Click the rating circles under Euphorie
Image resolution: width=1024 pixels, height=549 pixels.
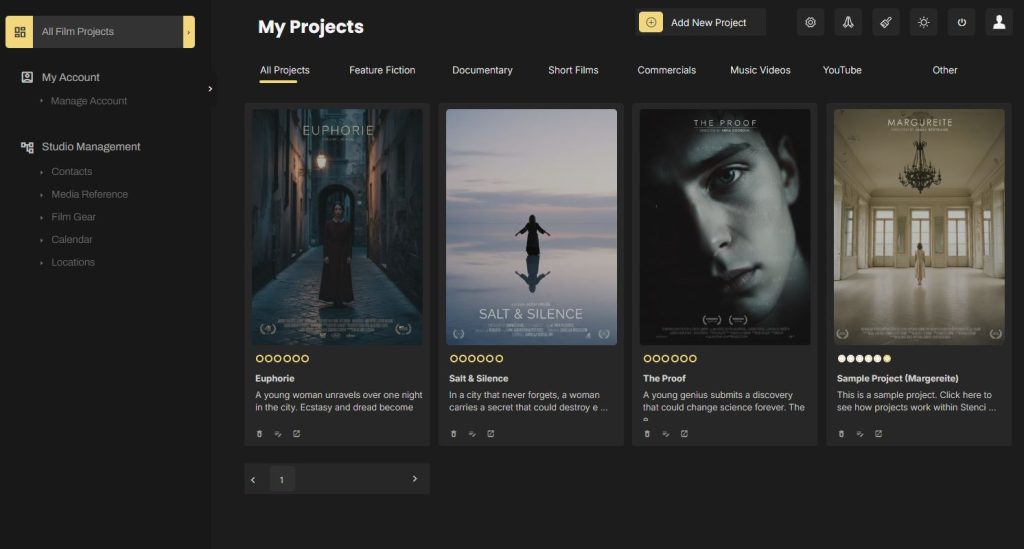point(282,358)
